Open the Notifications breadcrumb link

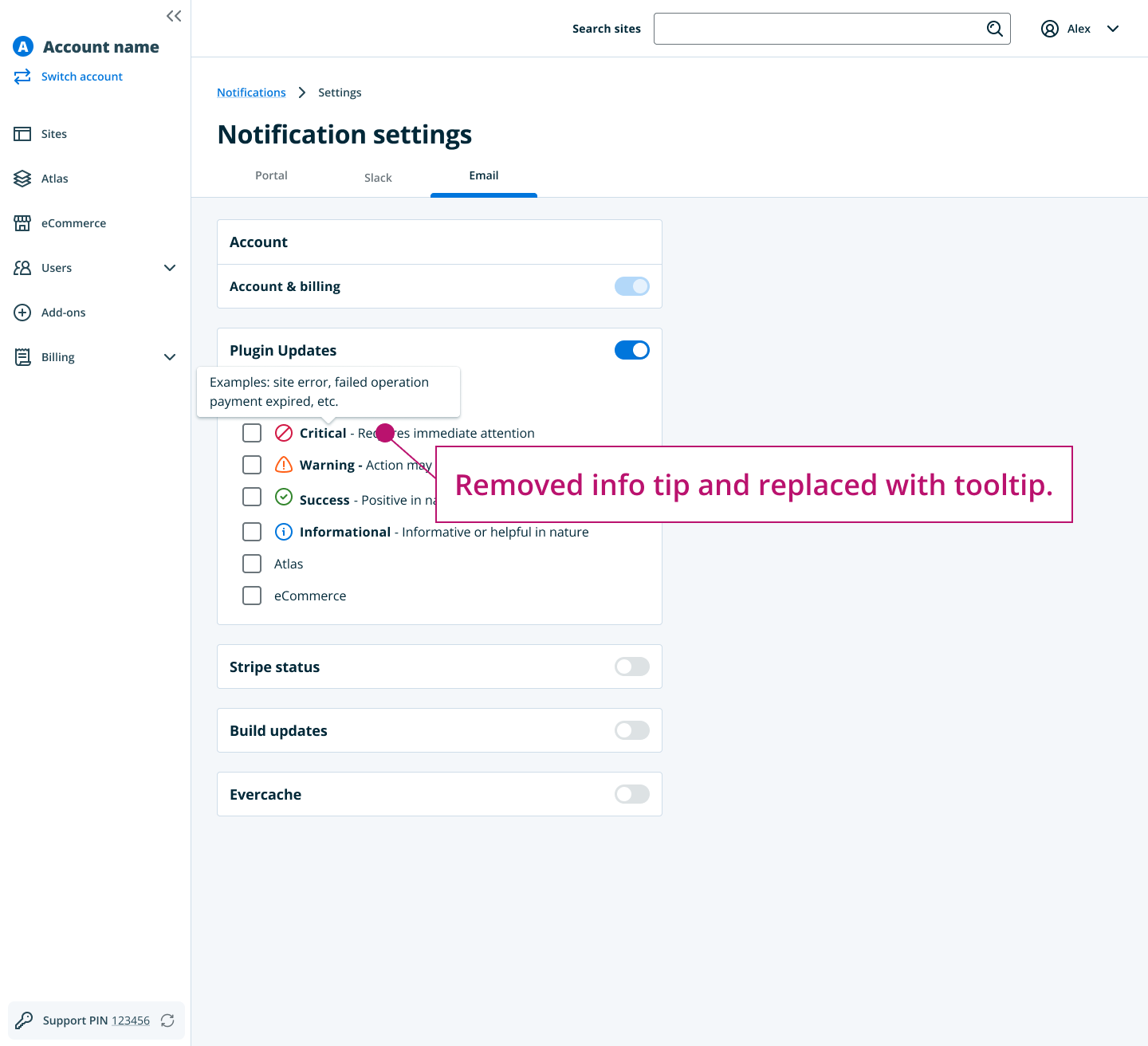251,92
